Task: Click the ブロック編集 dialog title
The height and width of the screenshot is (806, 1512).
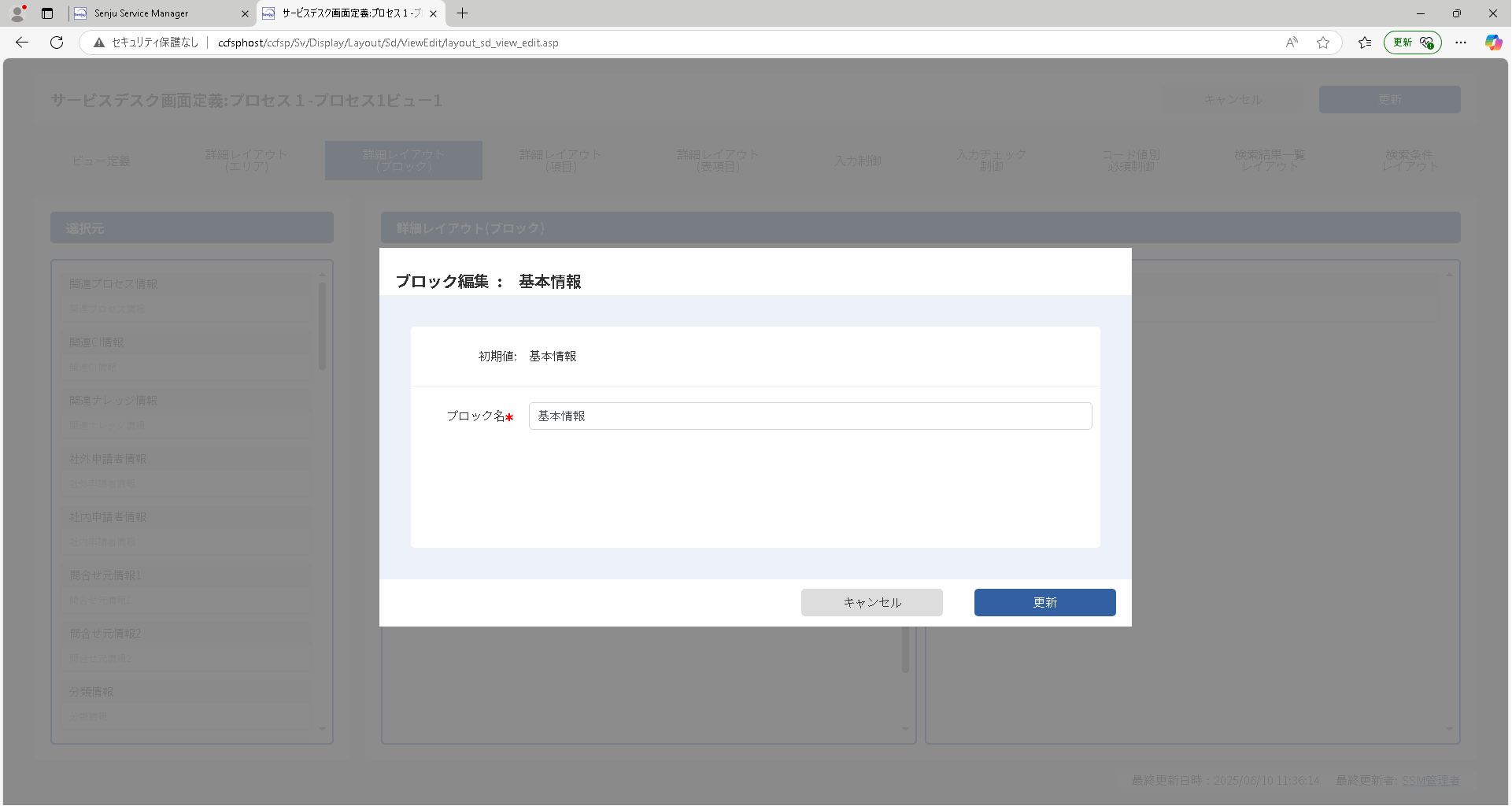Action: pyautogui.click(x=488, y=282)
